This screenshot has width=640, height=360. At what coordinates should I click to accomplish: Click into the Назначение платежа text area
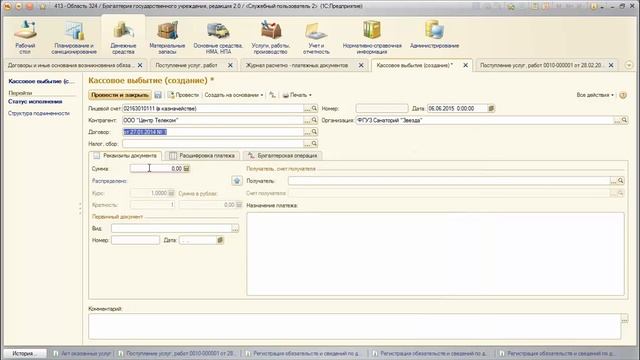(x=435, y=253)
